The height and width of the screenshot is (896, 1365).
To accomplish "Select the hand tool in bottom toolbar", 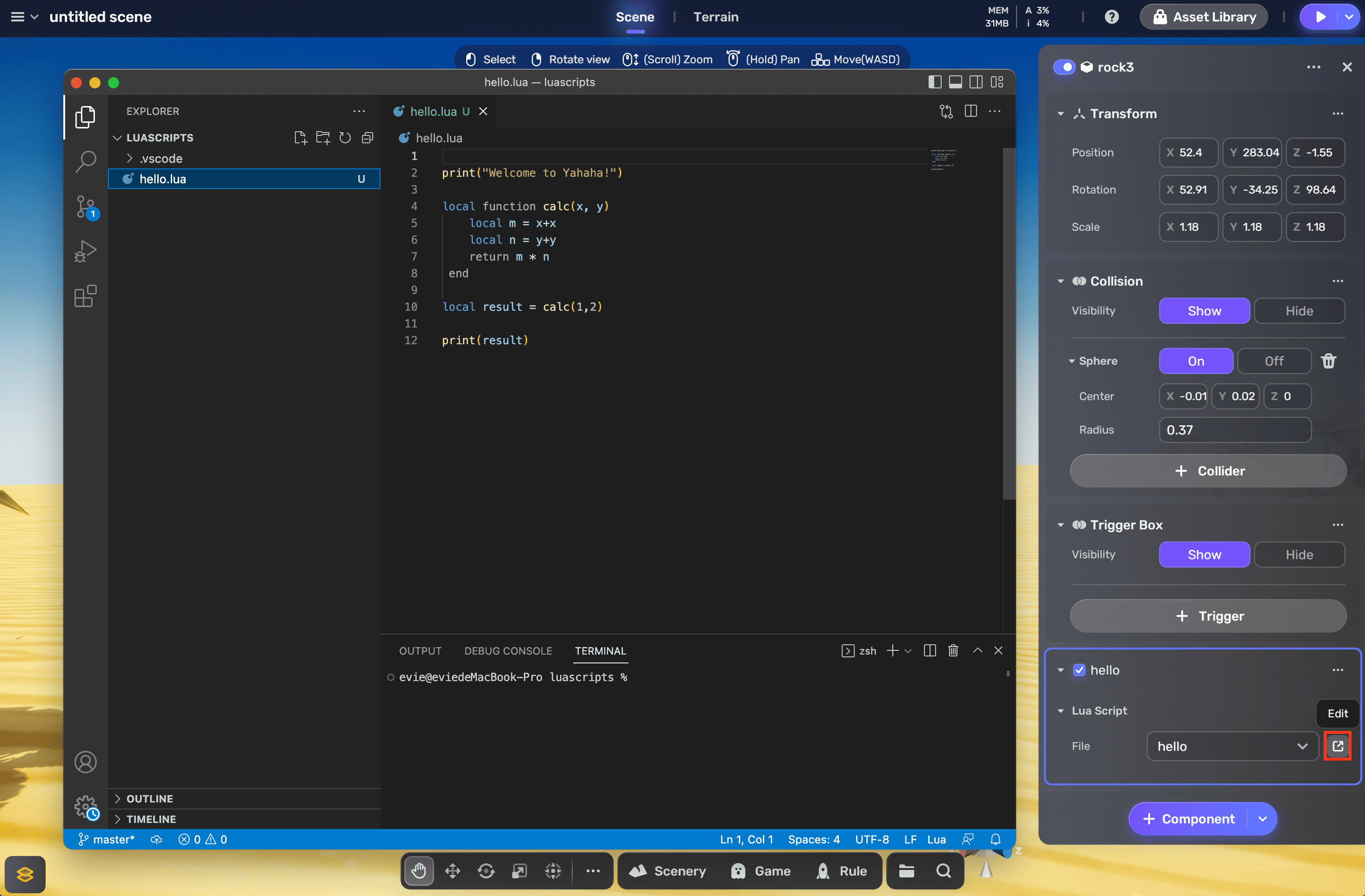I will tap(419, 870).
